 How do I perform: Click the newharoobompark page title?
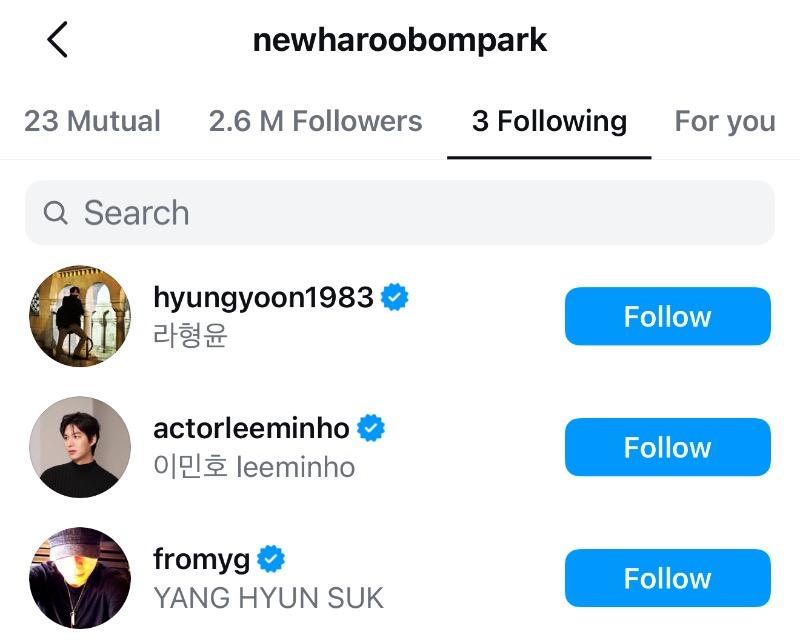pyautogui.click(x=400, y=40)
